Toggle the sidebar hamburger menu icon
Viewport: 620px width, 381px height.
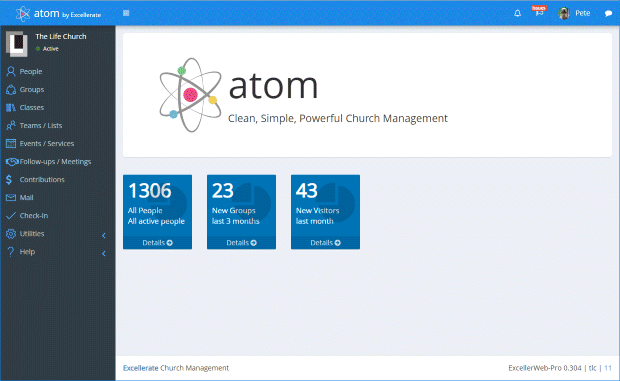[126, 13]
